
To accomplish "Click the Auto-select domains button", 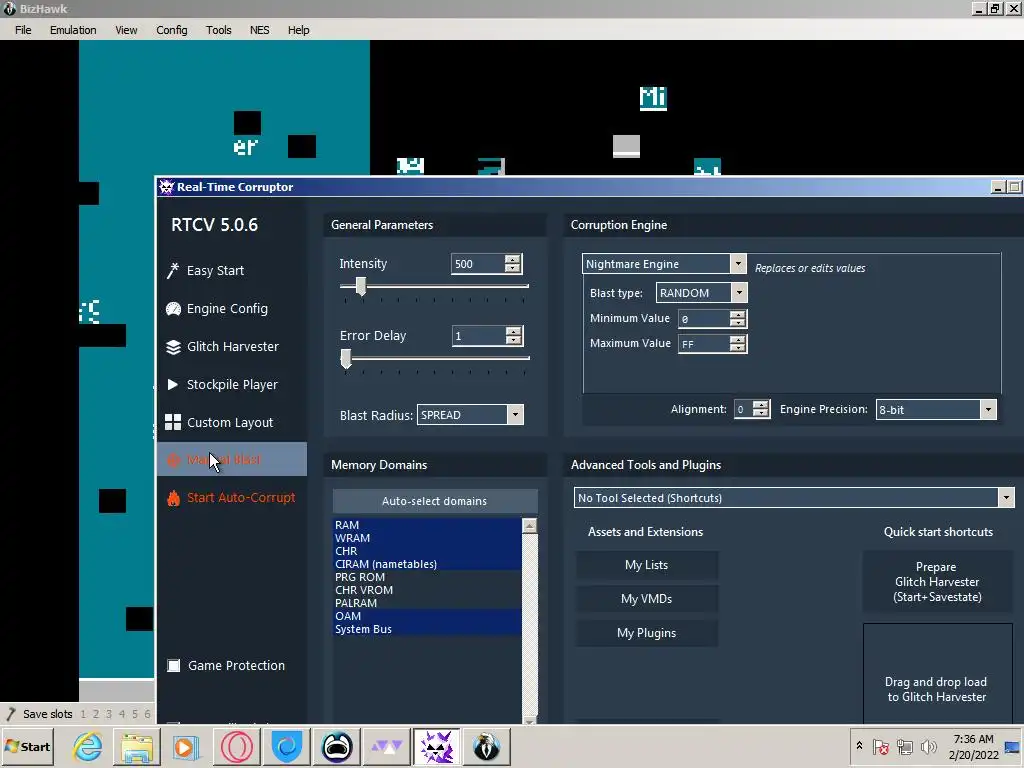I will (x=434, y=501).
